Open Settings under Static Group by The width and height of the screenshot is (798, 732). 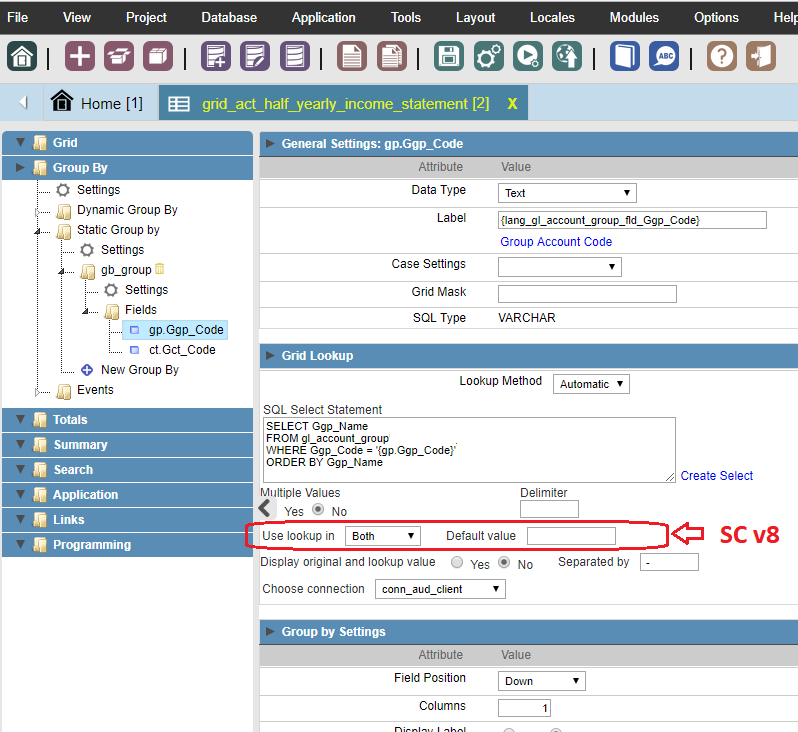click(x=122, y=250)
